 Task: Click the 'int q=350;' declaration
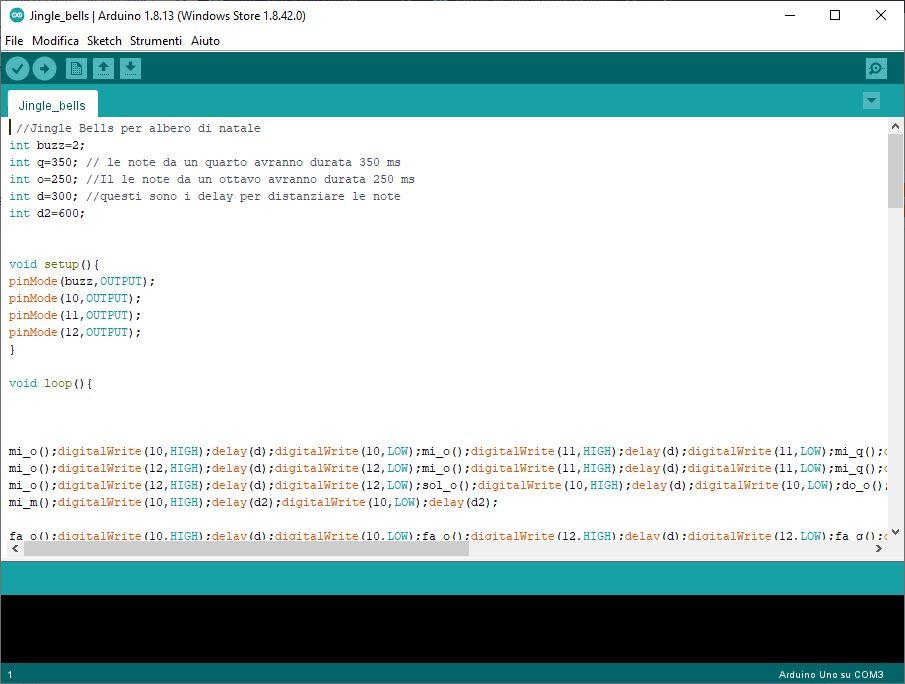(x=43, y=162)
